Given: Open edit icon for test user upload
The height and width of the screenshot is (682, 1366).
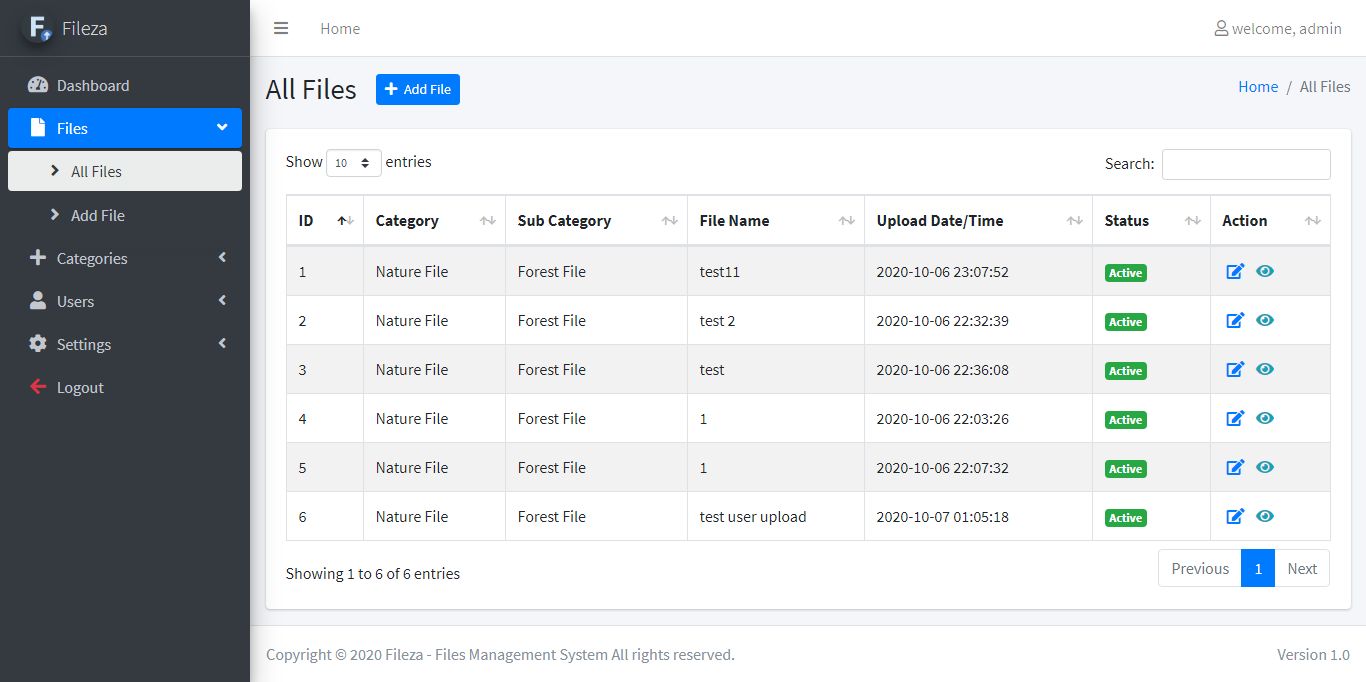Looking at the screenshot, I should pyautogui.click(x=1235, y=516).
